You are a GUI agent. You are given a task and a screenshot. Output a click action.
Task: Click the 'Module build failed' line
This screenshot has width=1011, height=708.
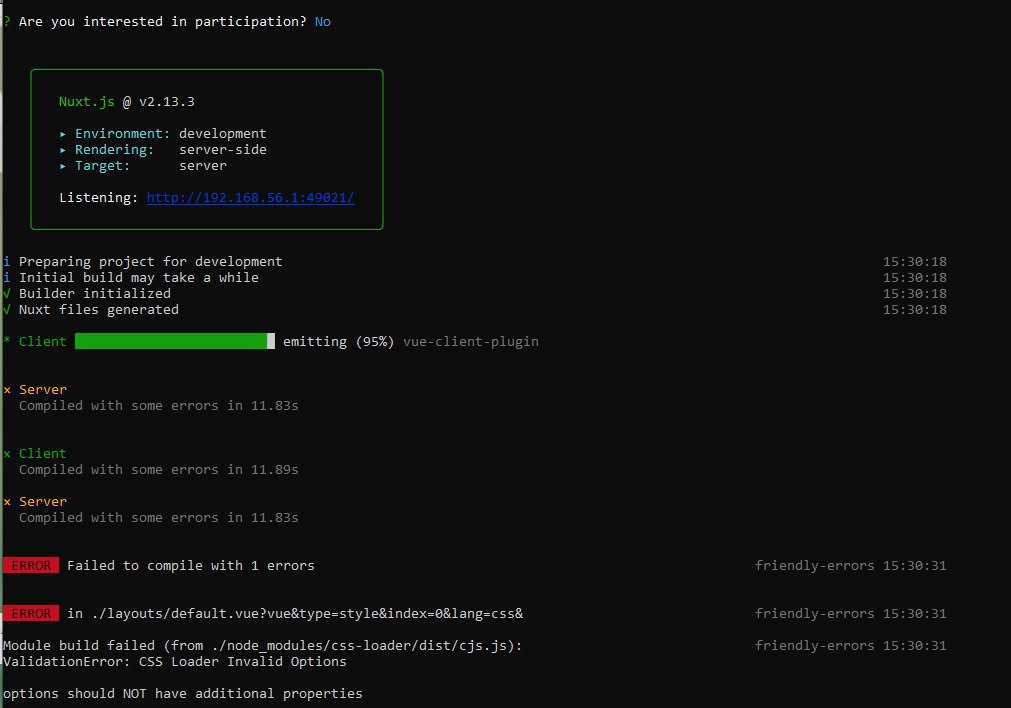click(262, 645)
